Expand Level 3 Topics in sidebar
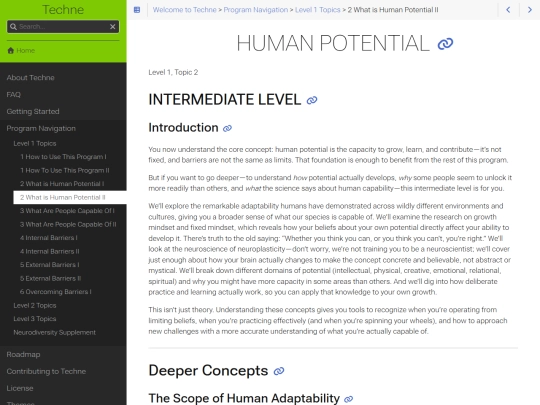The image size is (540, 405). coord(35,319)
